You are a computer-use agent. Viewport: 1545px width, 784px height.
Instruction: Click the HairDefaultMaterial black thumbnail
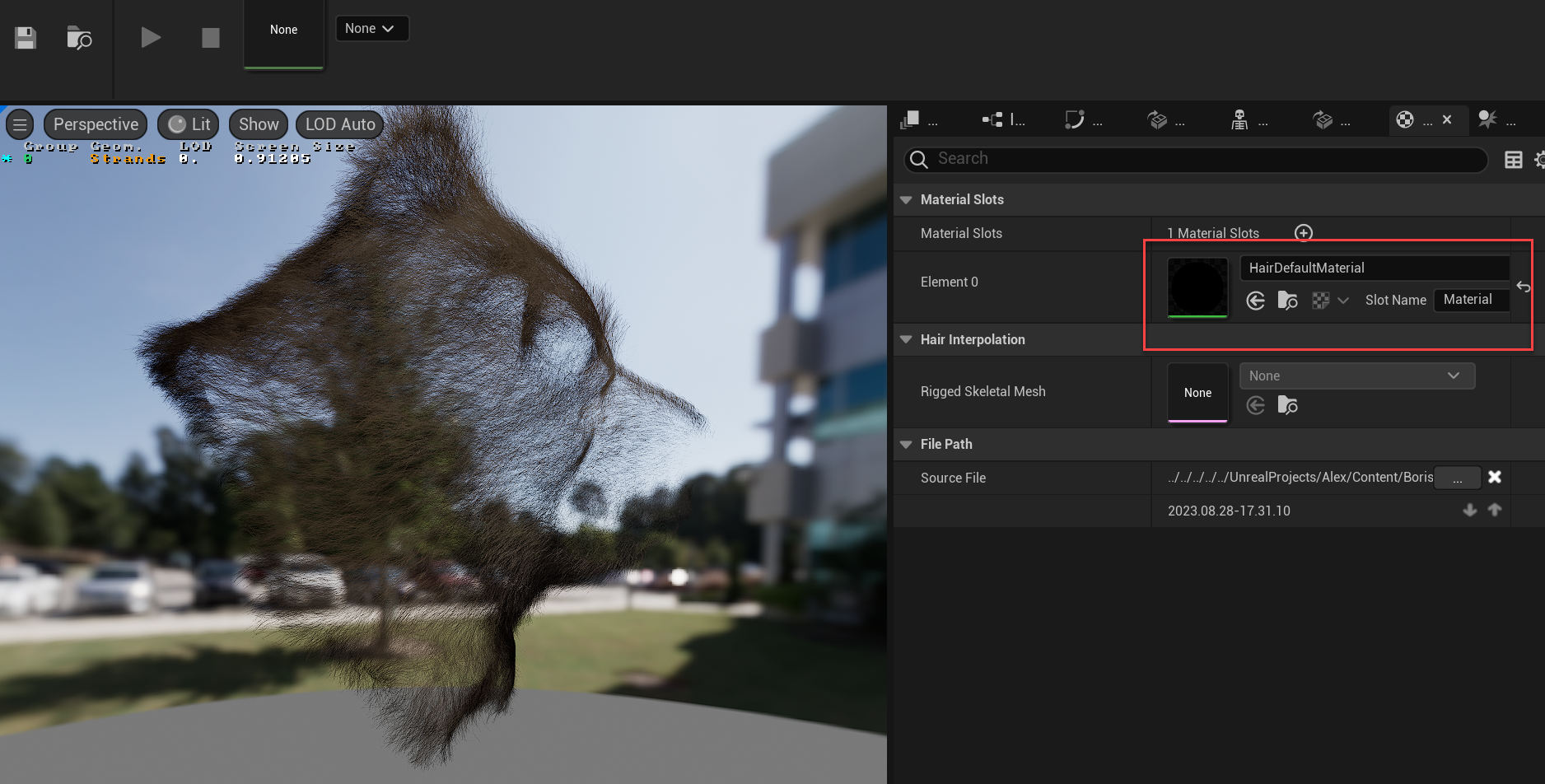(x=1197, y=287)
